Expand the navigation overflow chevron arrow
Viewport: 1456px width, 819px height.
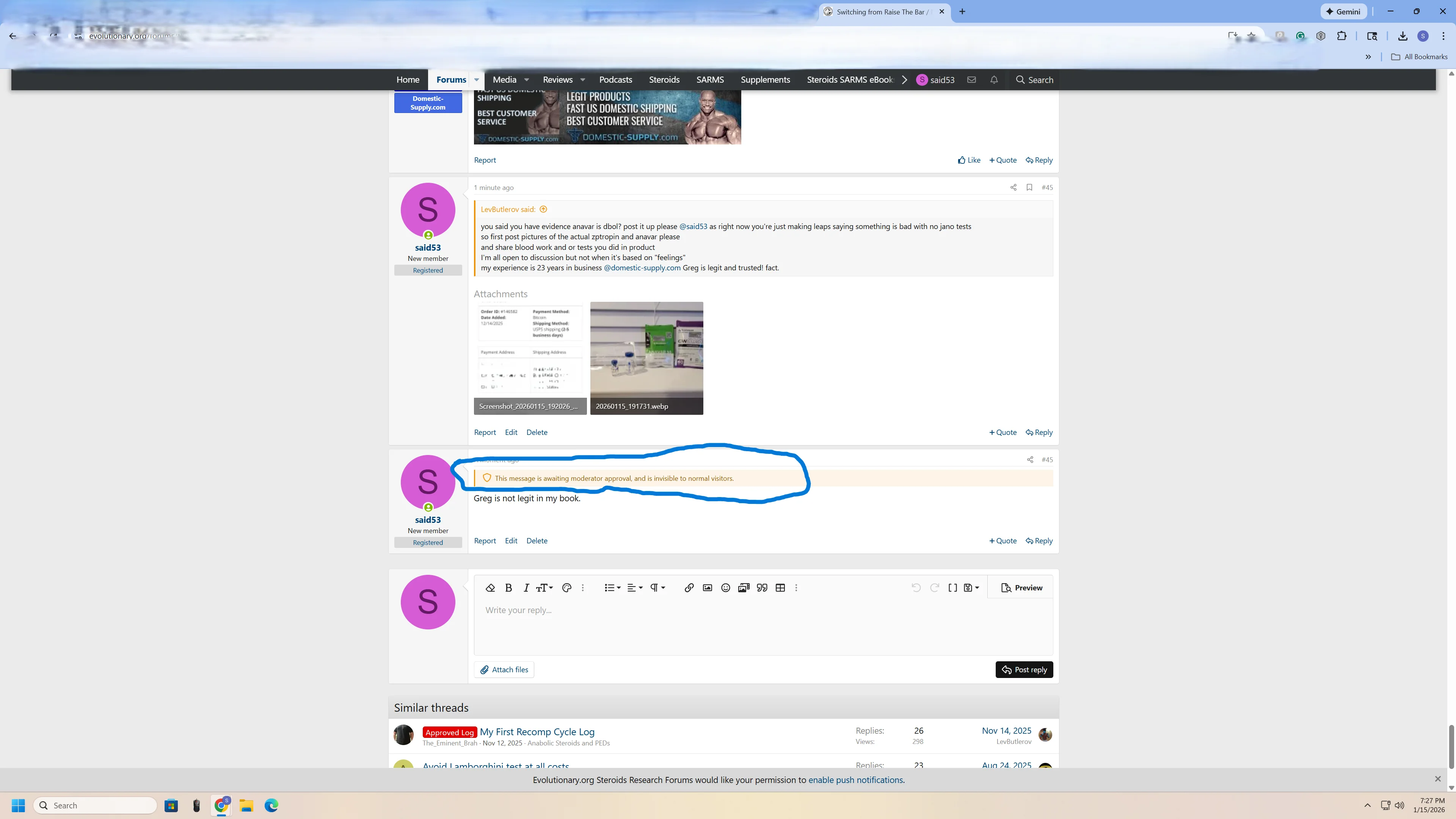[x=904, y=80]
